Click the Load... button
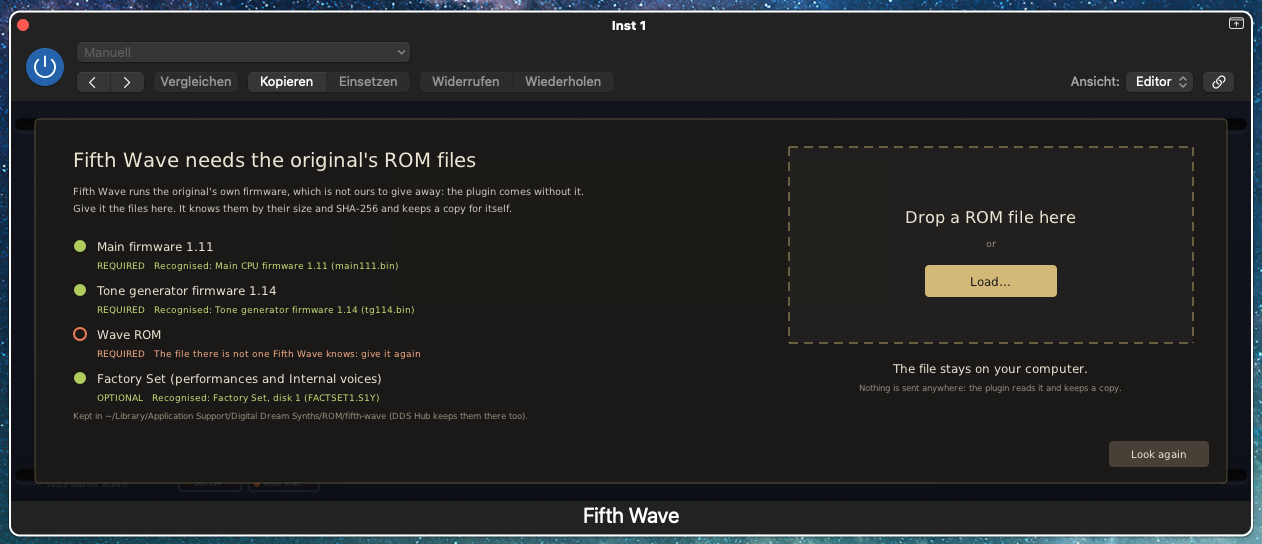Screen dimensions: 1262x544 [990, 281]
